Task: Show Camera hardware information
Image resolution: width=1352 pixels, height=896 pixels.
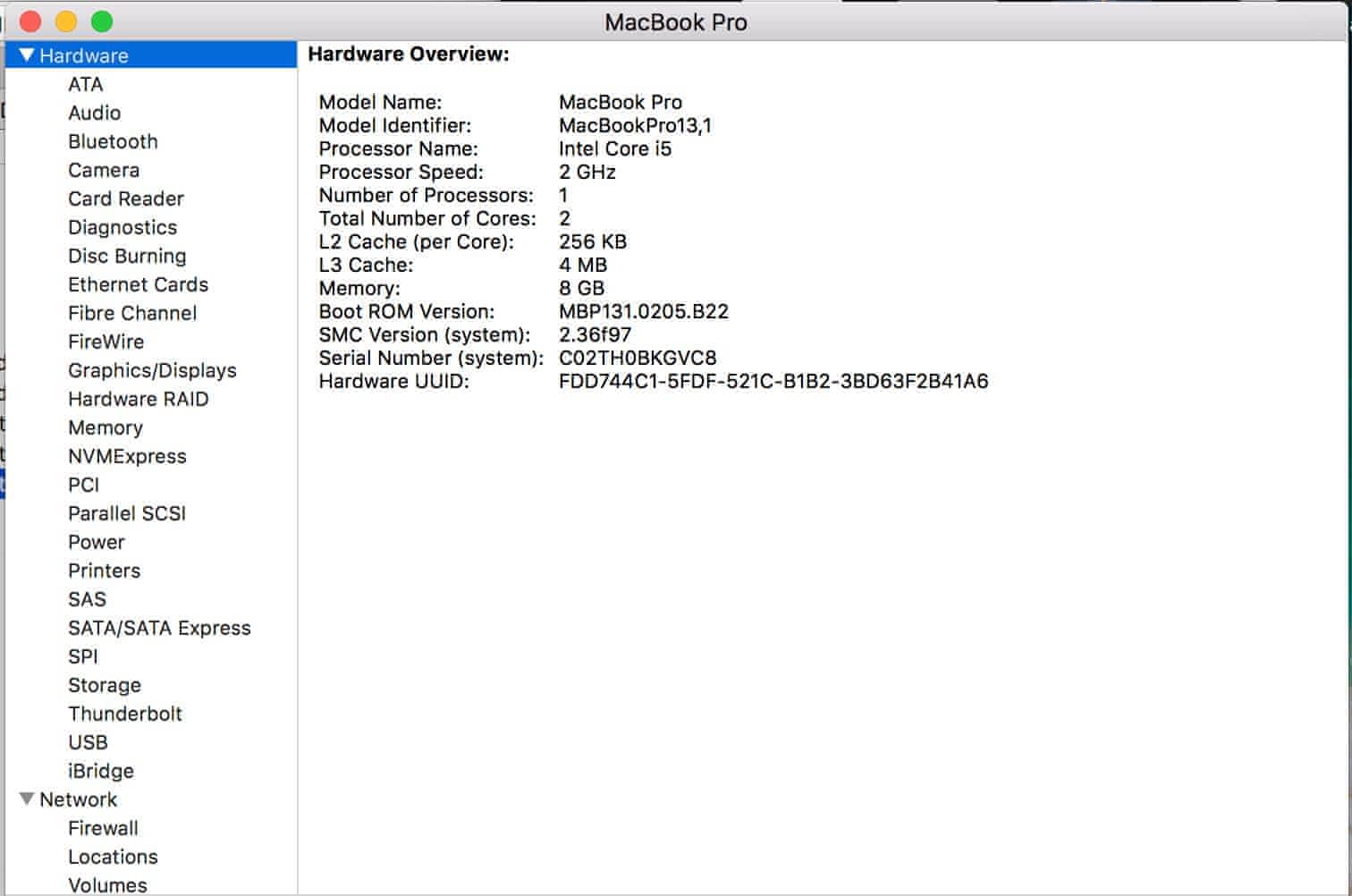Action: click(104, 170)
